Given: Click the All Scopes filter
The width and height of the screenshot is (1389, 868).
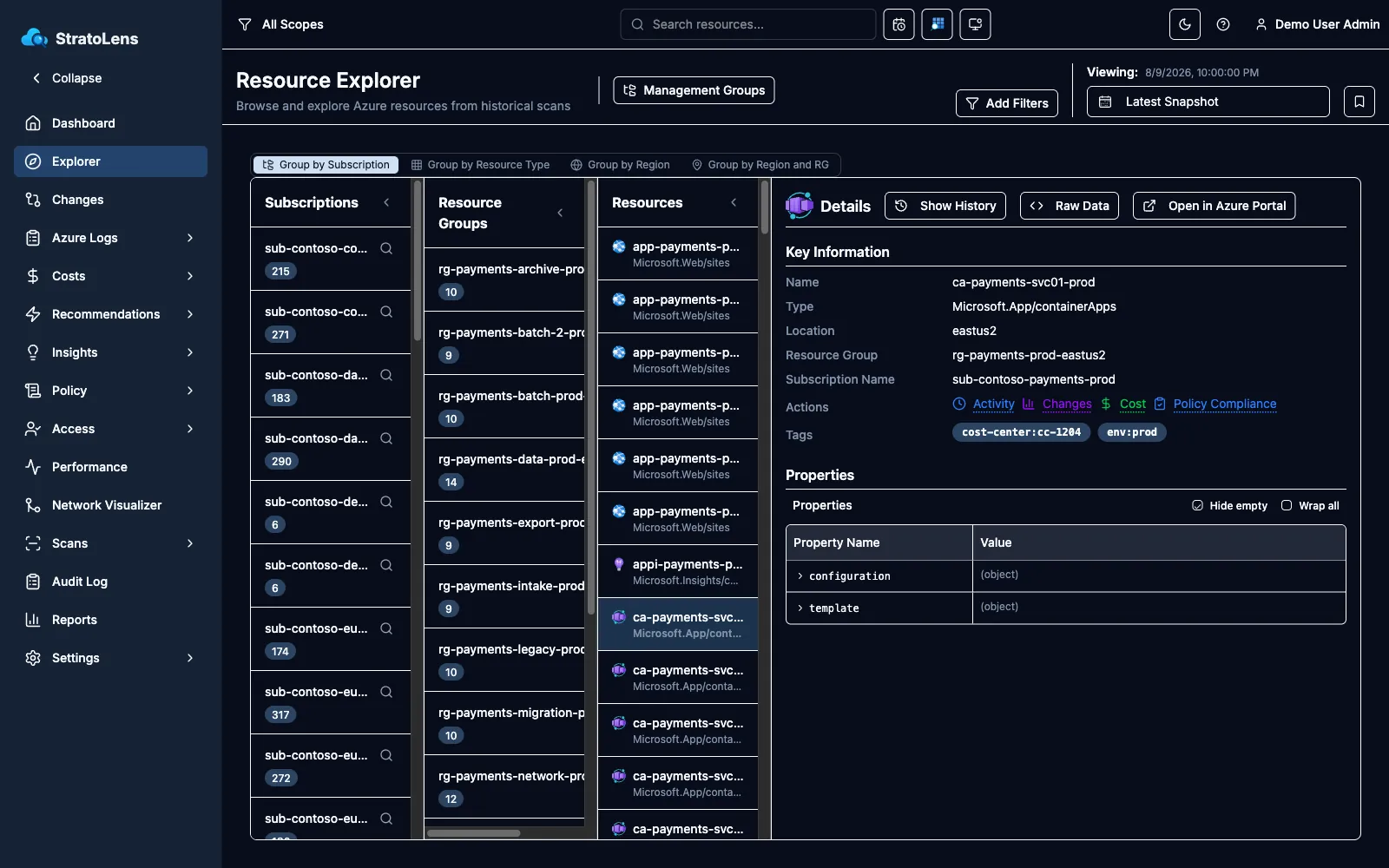Looking at the screenshot, I should [281, 24].
